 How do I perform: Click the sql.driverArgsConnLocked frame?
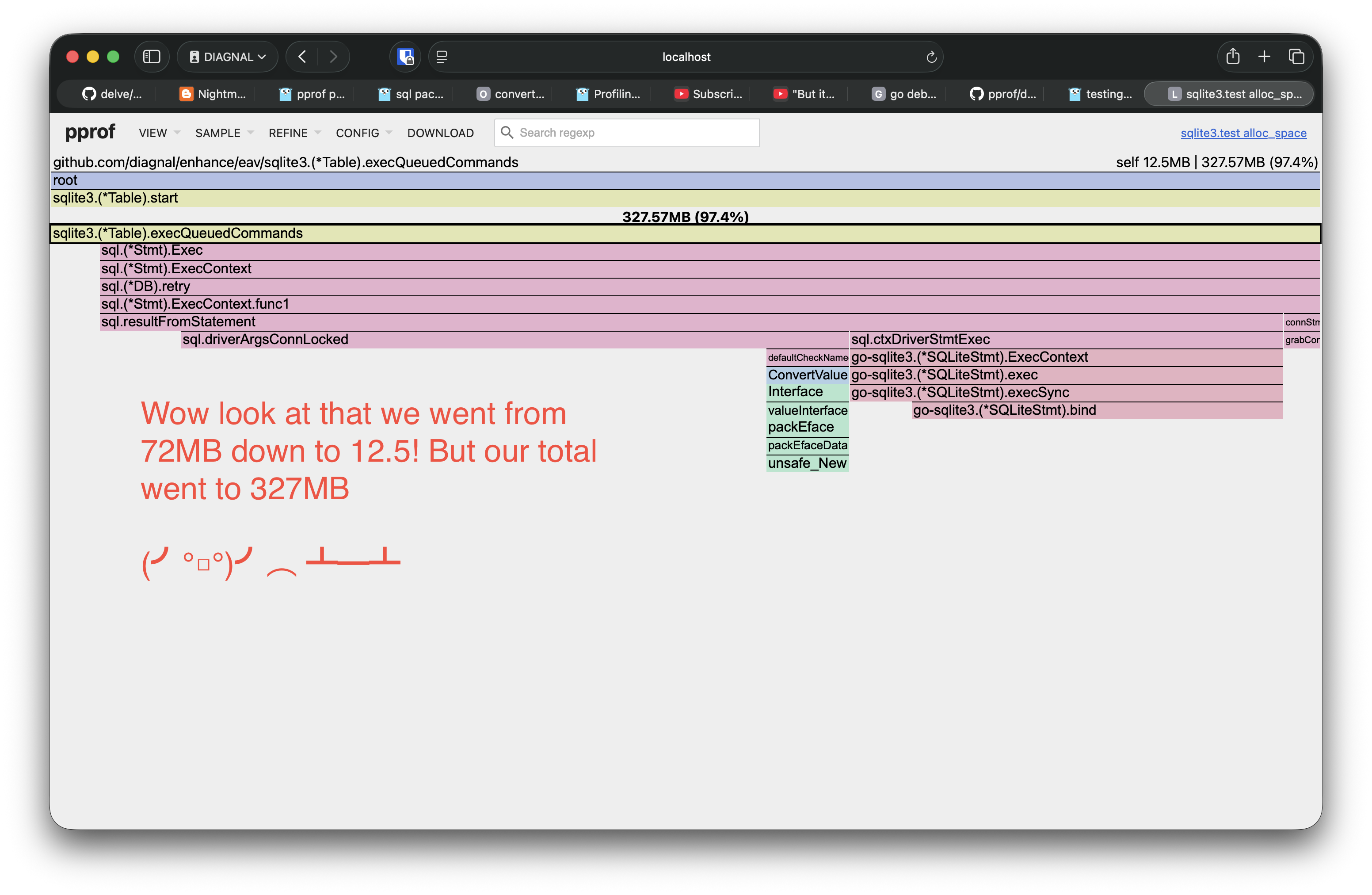[515, 340]
